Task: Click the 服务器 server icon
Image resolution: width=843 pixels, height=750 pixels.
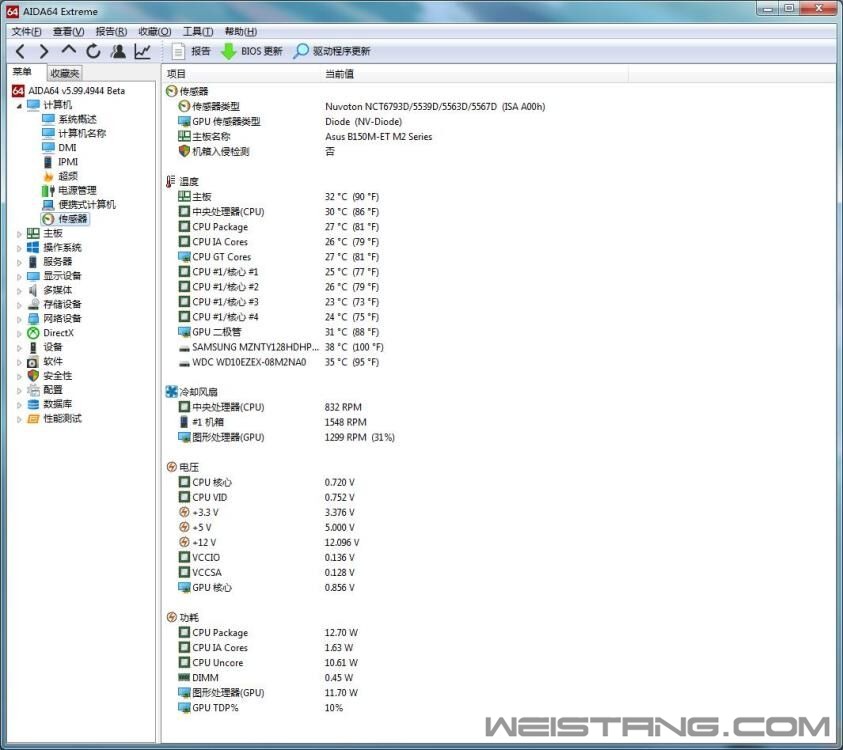Action: pyautogui.click(x=33, y=261)
